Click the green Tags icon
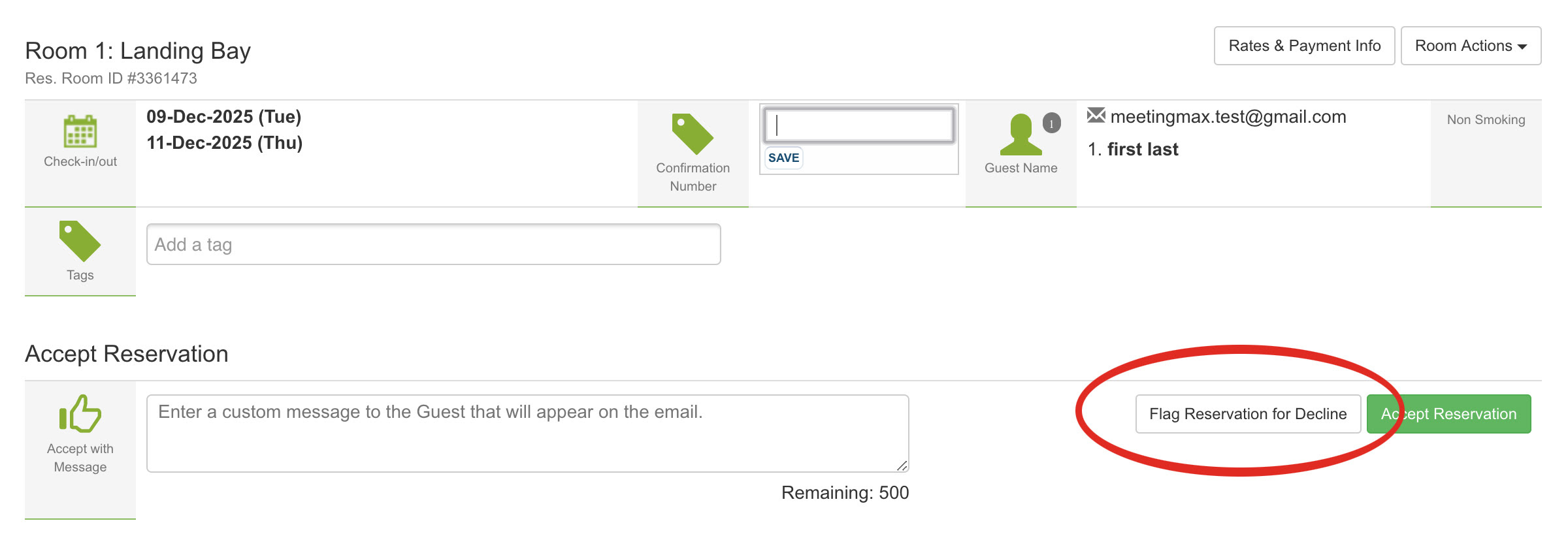Screen dimensions: 1568x538 80,241
